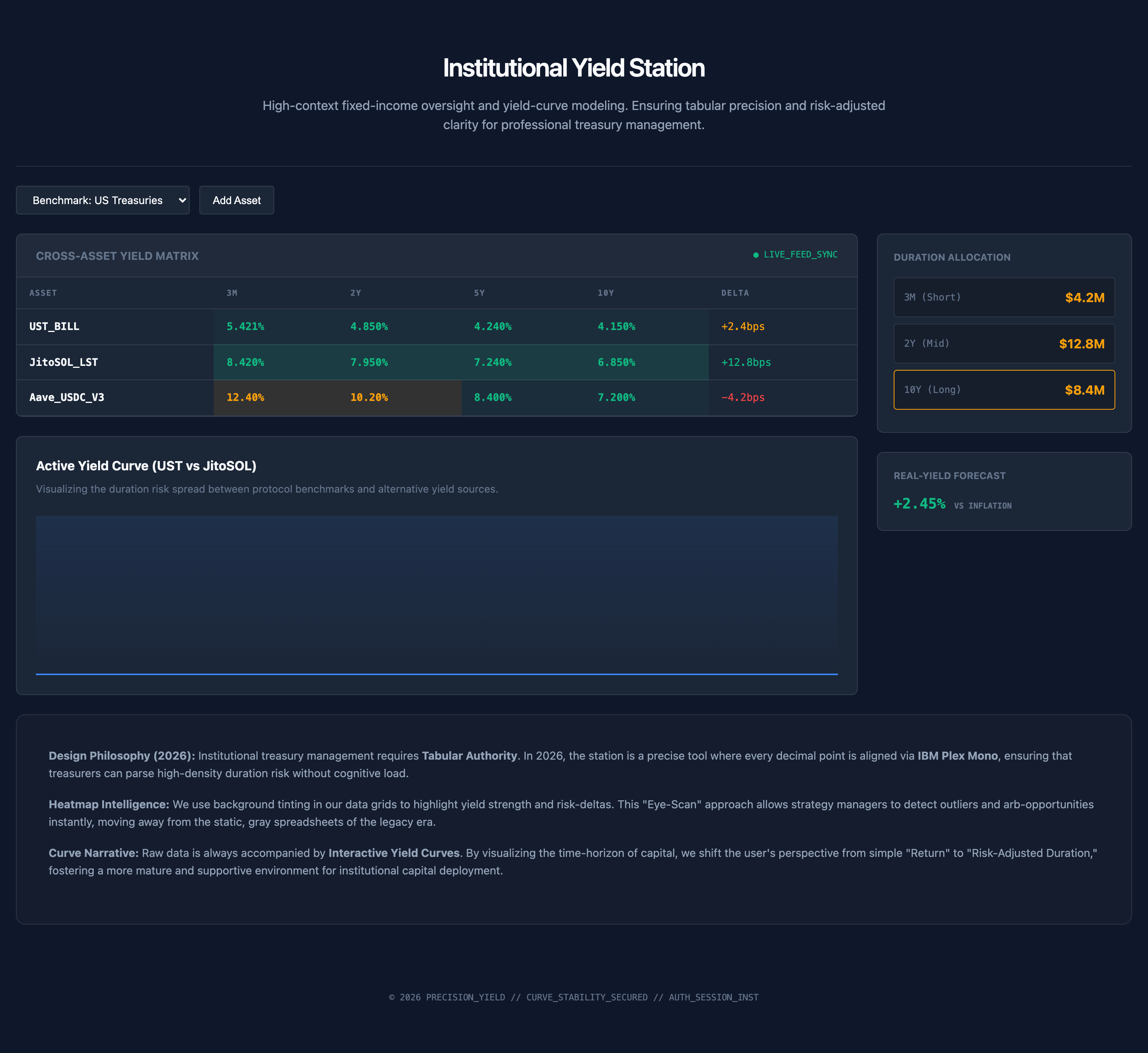Click the UST_BILL row asset name
The image size is (1148, 1053).
54,326
